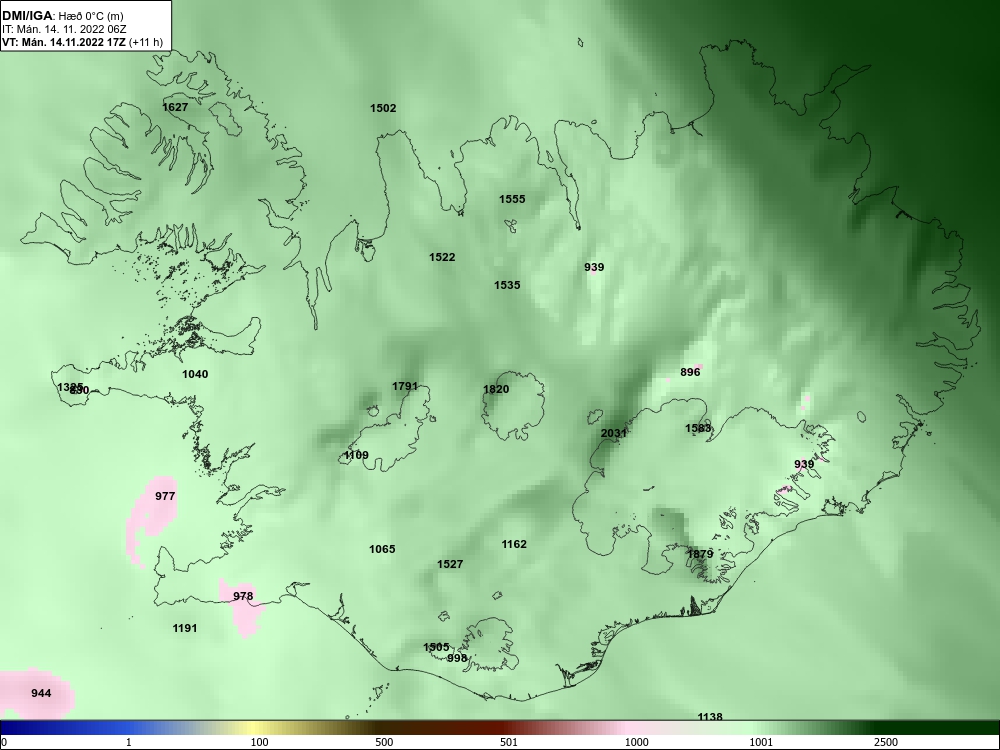Click the legend label 100
1000x750 pixels.
click(x=259, y=742)
